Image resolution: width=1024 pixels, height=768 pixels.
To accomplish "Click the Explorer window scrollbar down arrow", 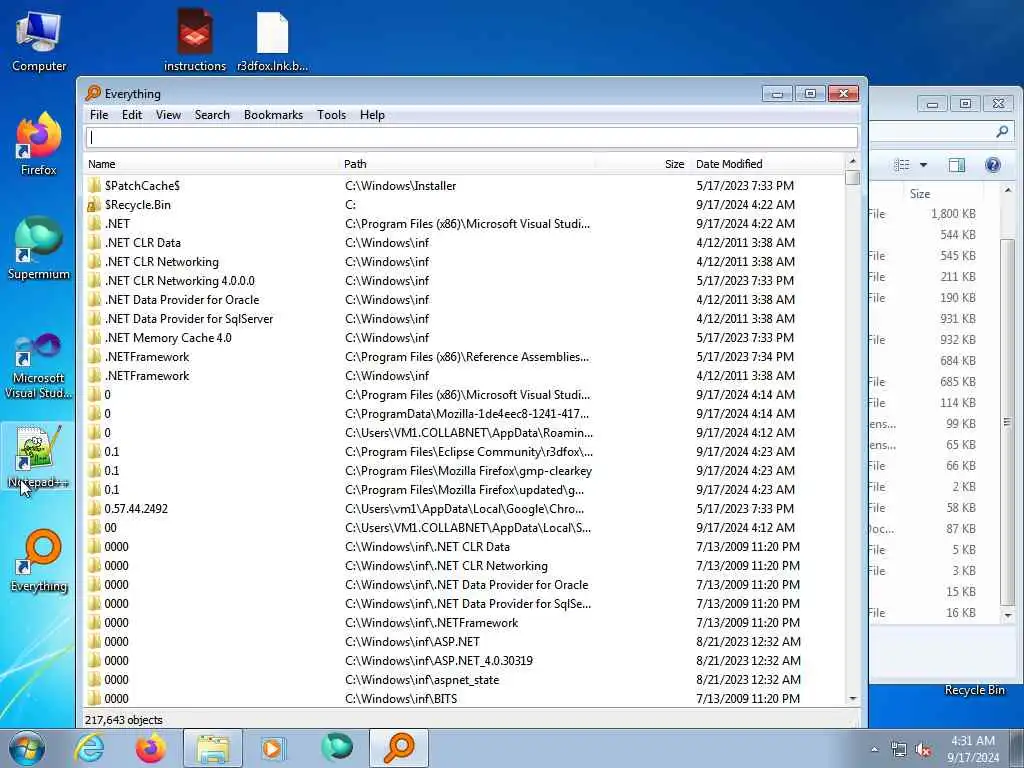I will pyautogui.click(x=1008, y=615).
